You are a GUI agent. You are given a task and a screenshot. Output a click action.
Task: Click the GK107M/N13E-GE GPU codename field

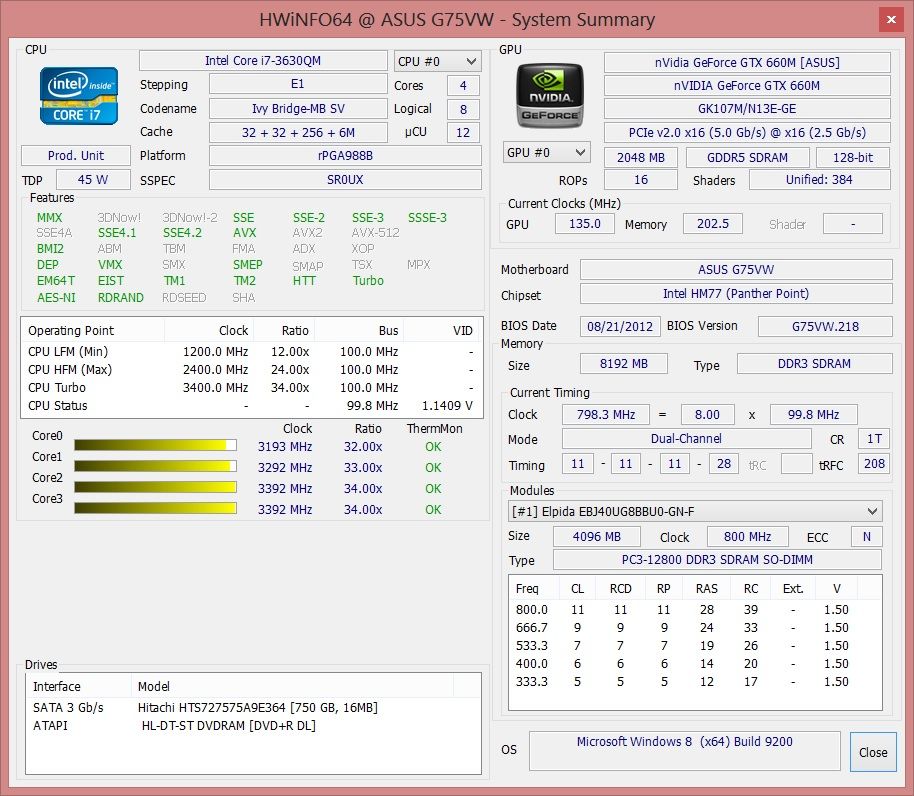click(x=747, y=108)
